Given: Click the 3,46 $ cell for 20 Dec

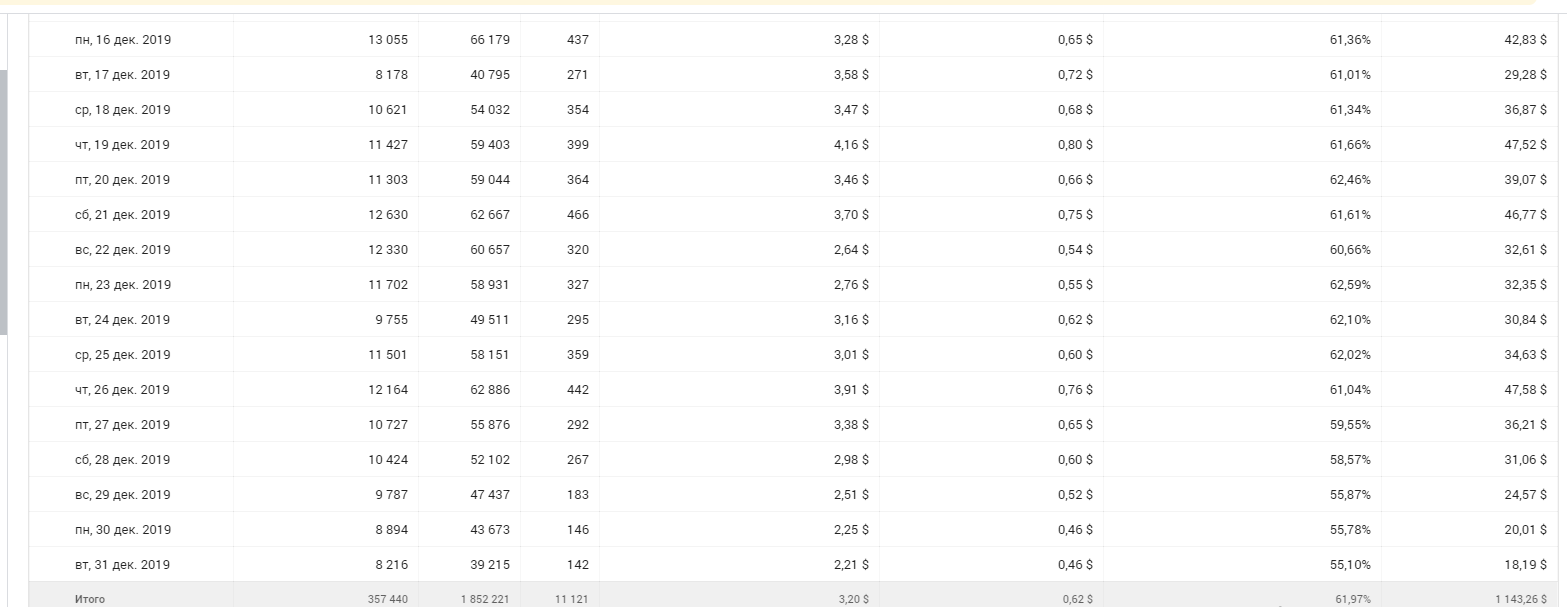Looking at the screenshot, I should pos(850,180).
